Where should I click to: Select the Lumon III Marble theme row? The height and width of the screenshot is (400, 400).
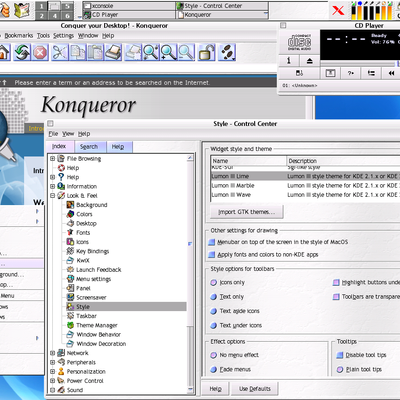pos(305,185)
